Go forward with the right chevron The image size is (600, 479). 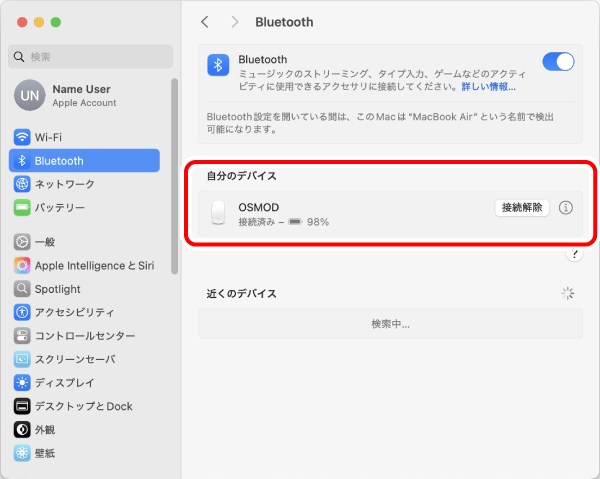point(235,21)
